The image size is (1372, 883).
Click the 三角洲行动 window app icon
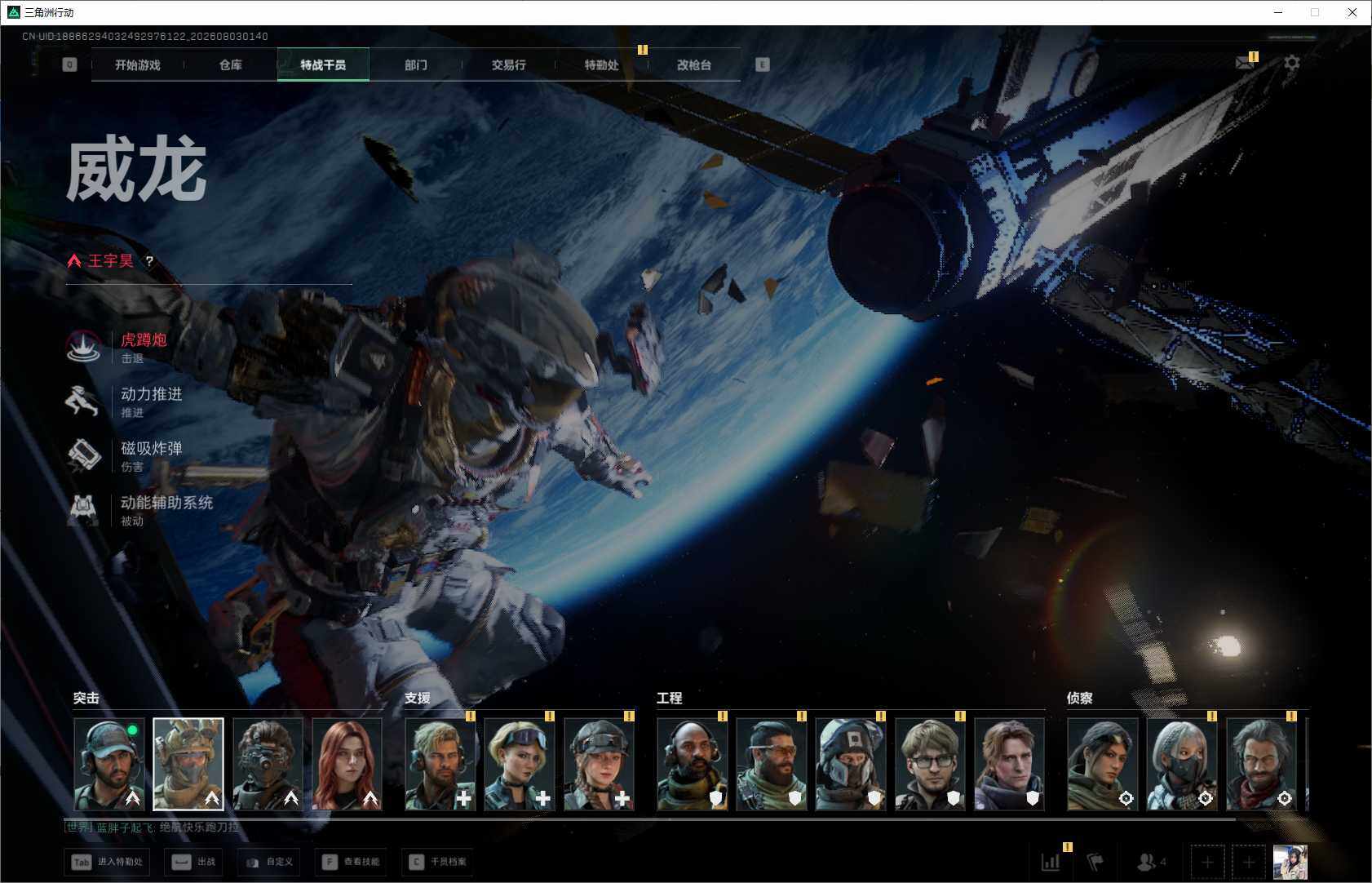13,12
